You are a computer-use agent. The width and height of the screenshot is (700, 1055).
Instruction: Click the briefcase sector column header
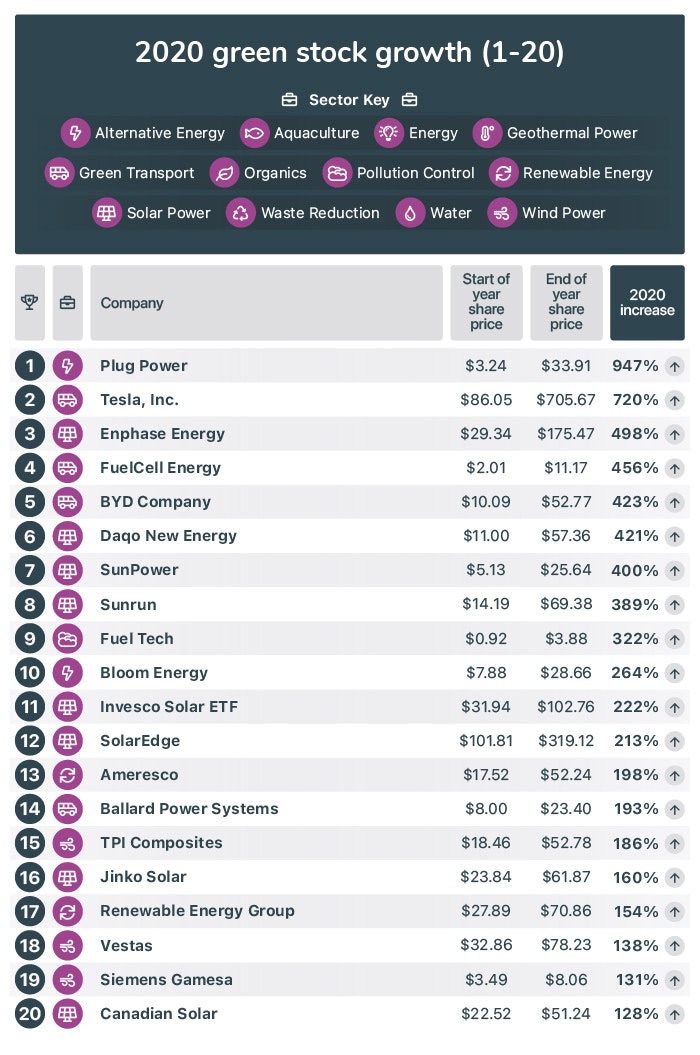point(67,303)
